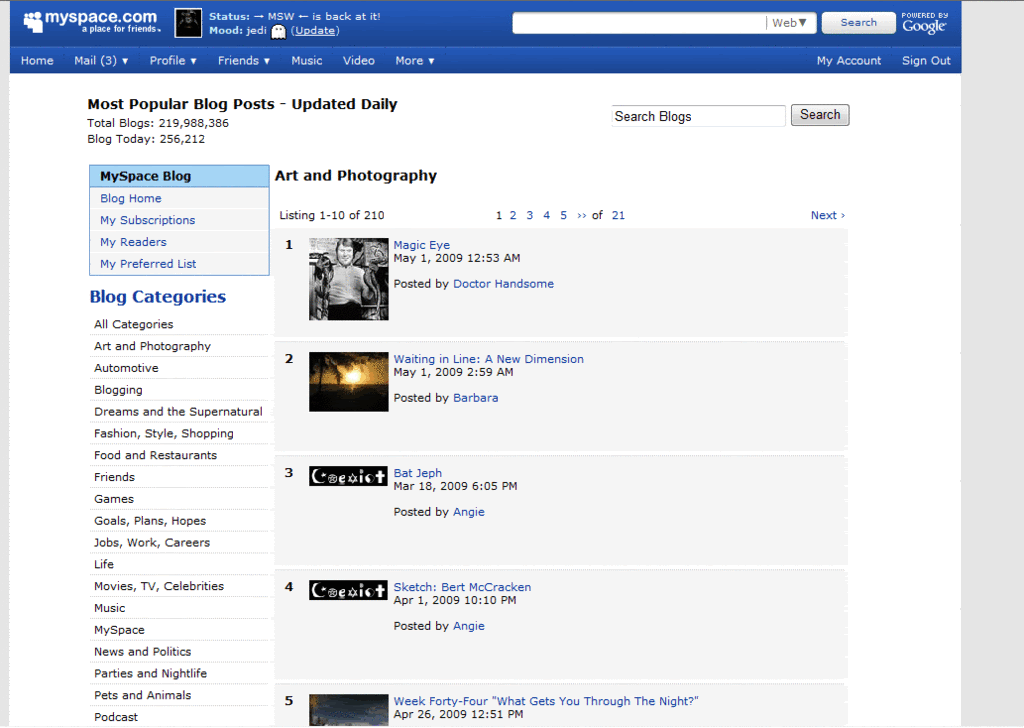Open the Web search type dropdown
Screen dimensions: 1024x728
point(790,23)
